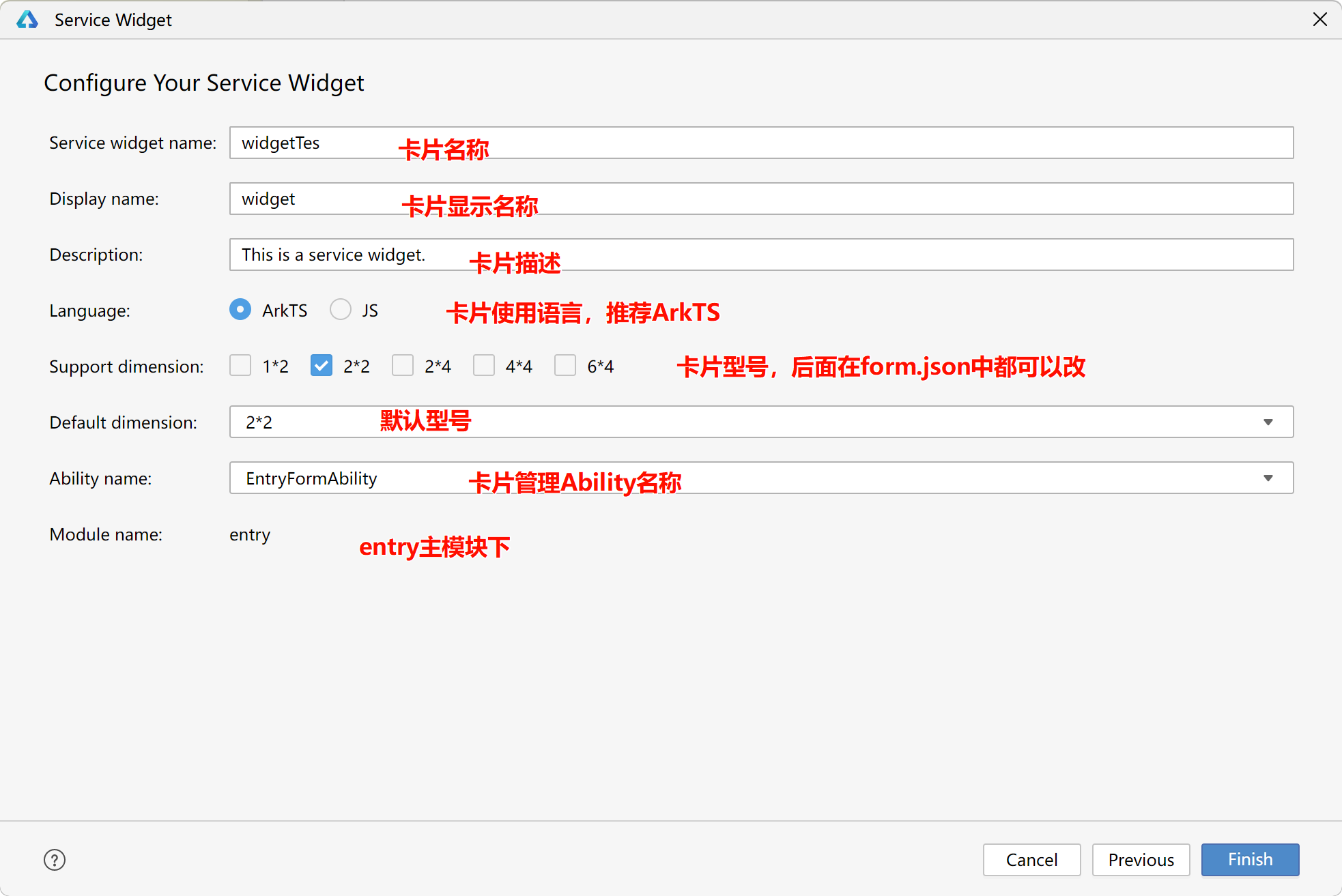Open the Ability name dropdown arrow
The height and width of the screenshot is (896, 1342).
pos(1268,478)
